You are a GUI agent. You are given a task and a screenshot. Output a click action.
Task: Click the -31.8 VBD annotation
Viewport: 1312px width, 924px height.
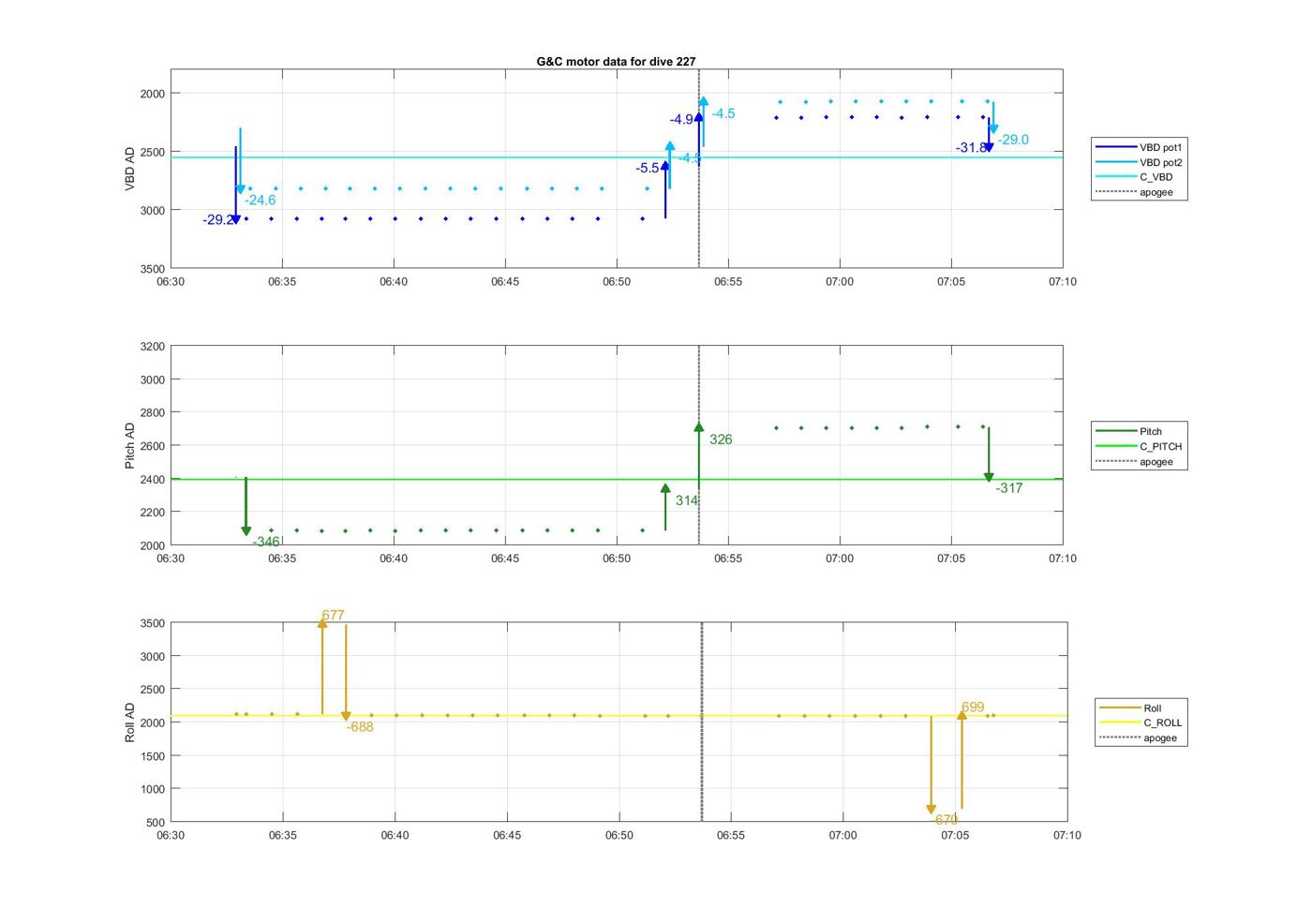[x=971, y=147]
